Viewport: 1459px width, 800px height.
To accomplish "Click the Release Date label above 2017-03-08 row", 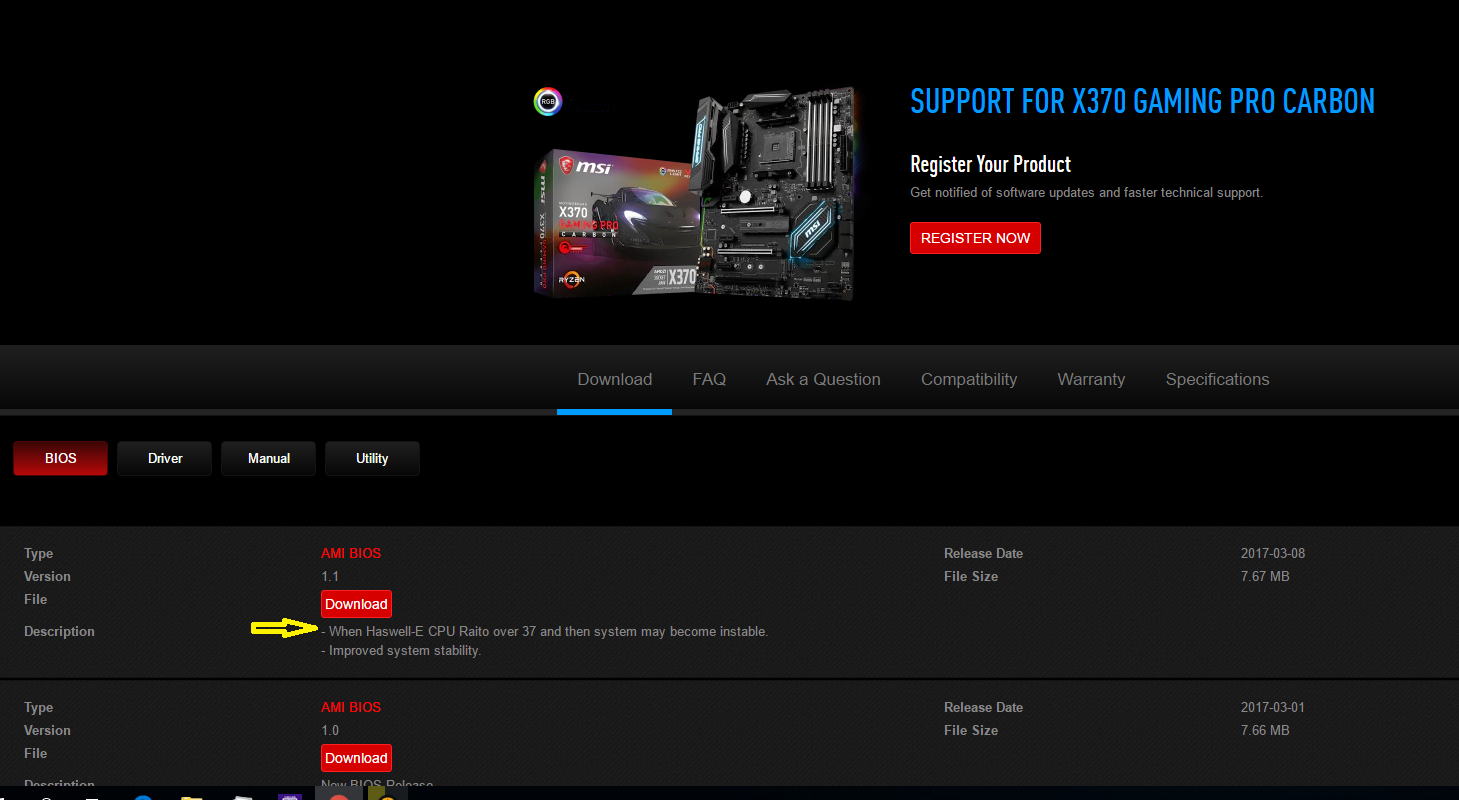I will 983,553.
